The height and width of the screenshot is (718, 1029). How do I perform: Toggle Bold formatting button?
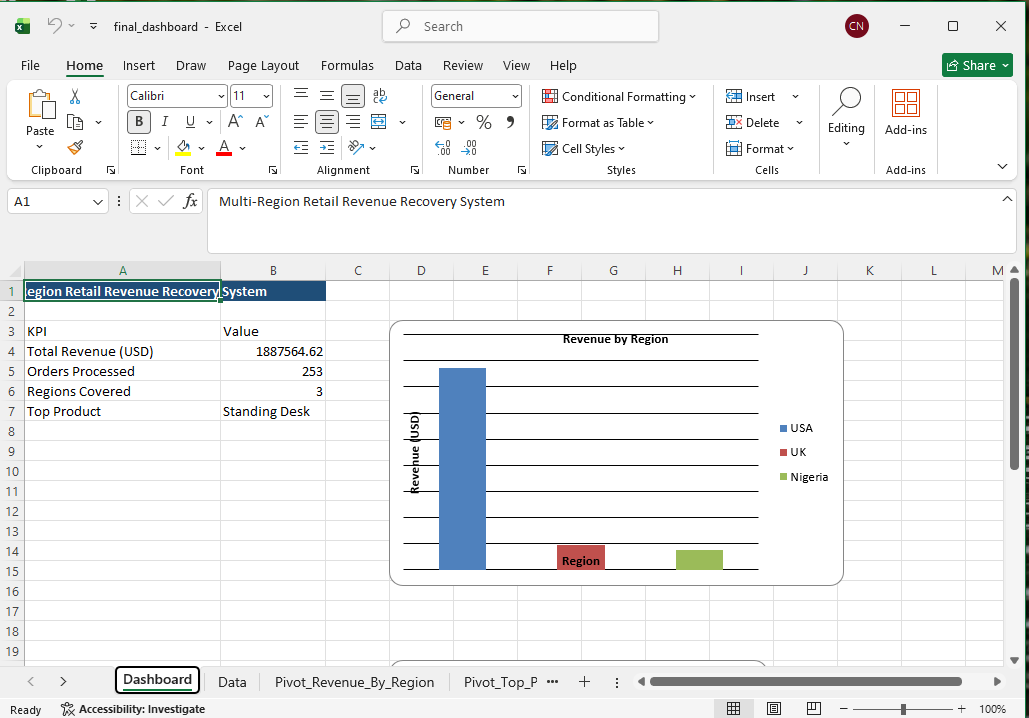click(x=139, y=121)
